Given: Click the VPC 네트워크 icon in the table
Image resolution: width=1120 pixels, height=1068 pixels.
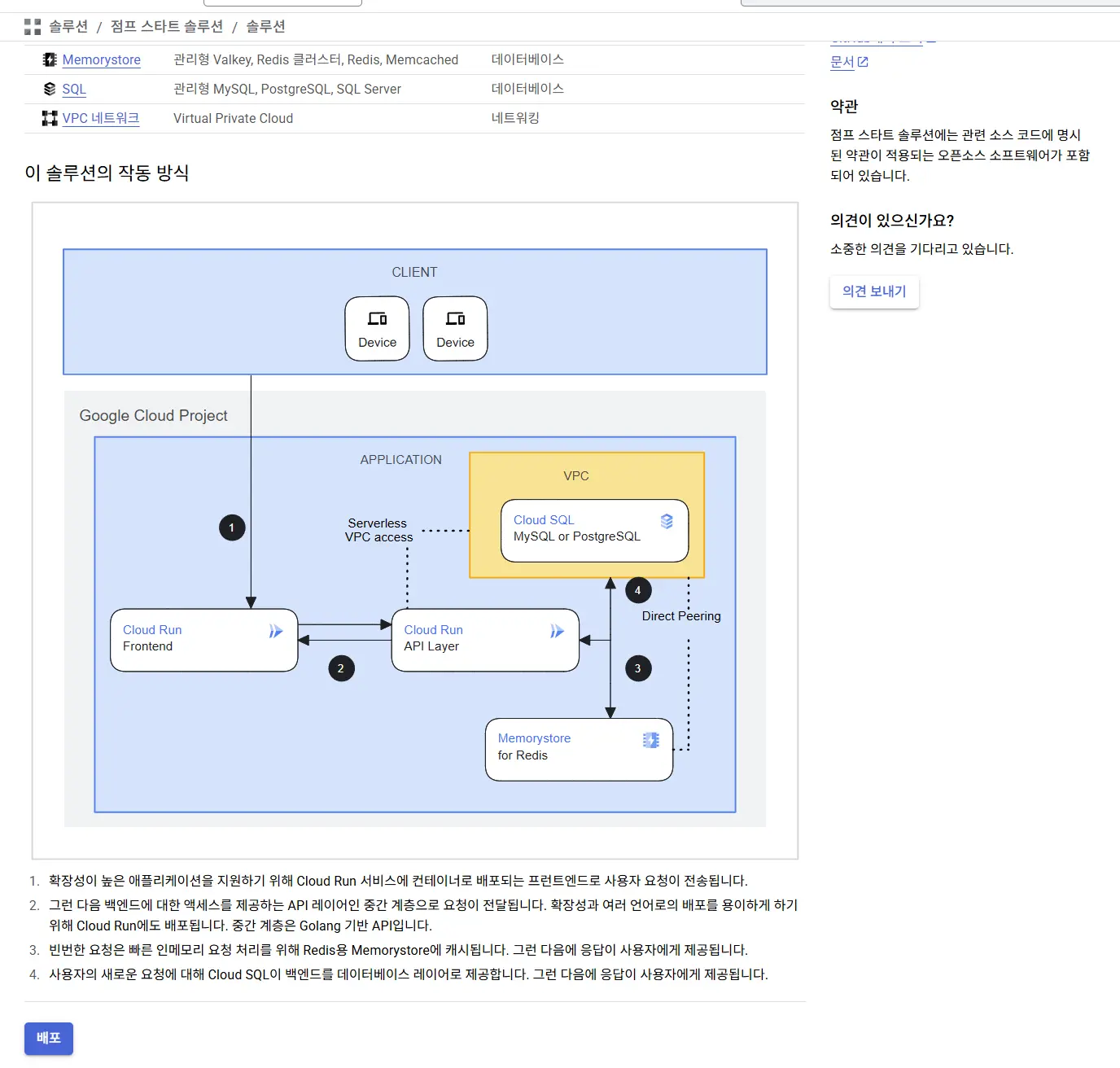Looking at the screenshot, I should pos(49,118).
